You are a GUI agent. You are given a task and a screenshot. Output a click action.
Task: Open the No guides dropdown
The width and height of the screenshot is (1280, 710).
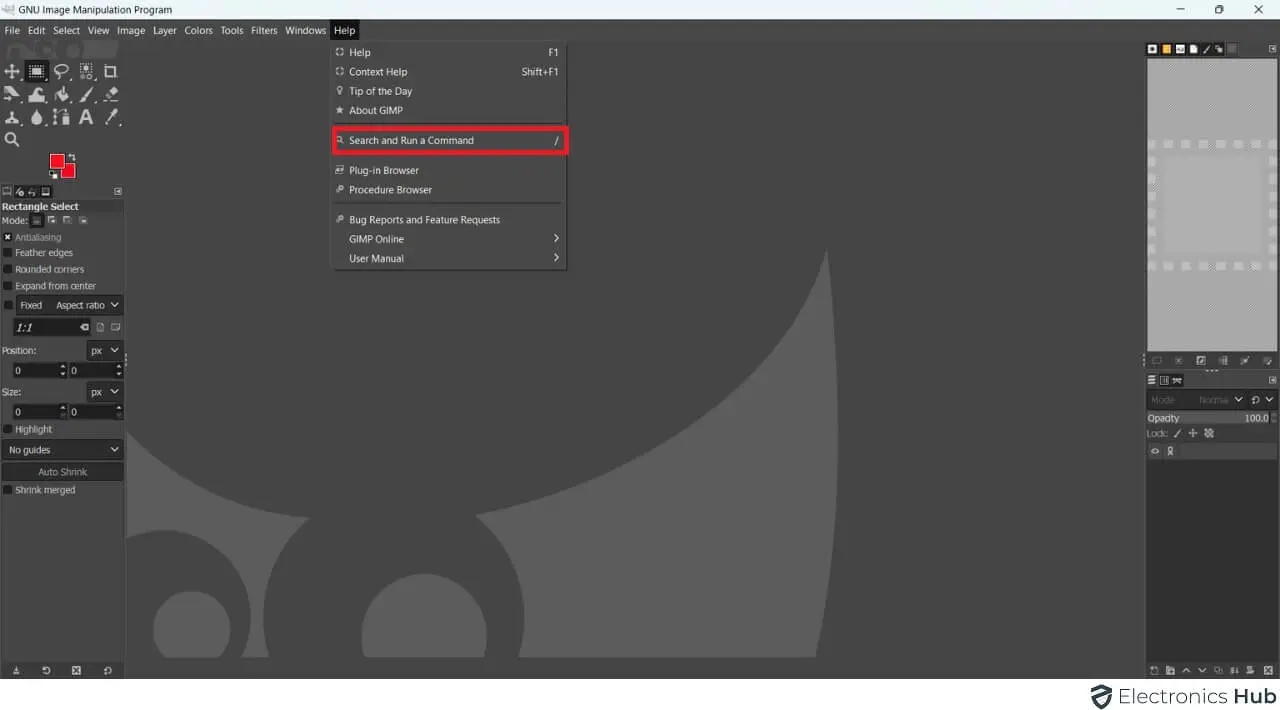[x=62, y=450]
